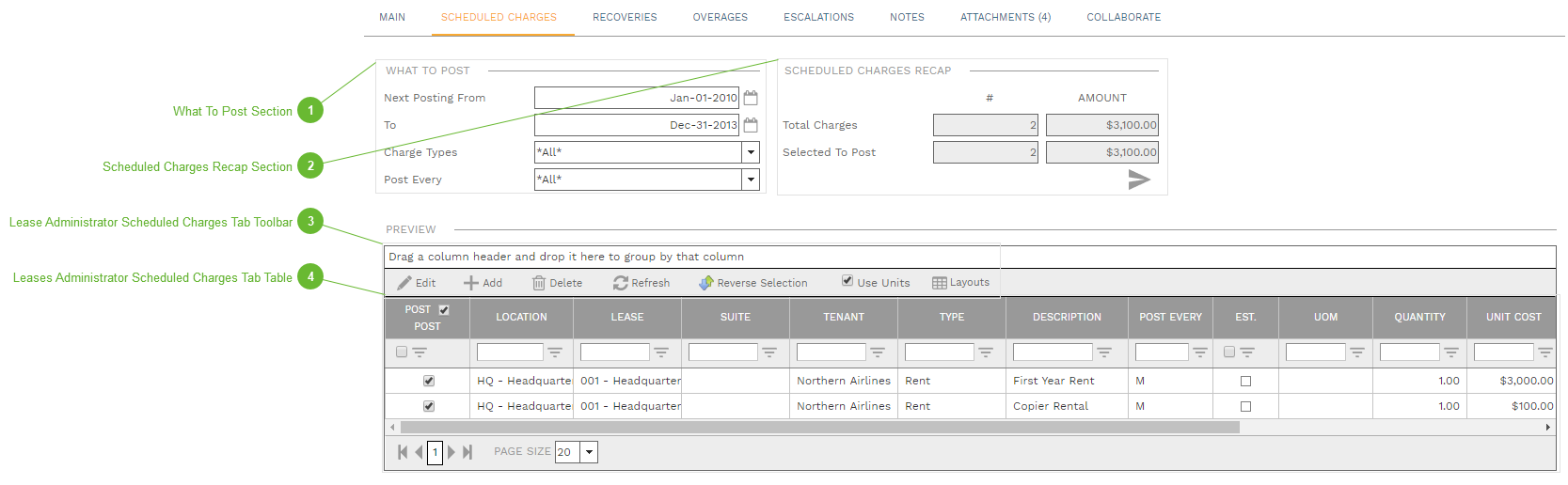Image resolution: width=1568 pixels, height=485 pixels.
Task: Open filter options for Tenant column
Action: click(878, 352)
